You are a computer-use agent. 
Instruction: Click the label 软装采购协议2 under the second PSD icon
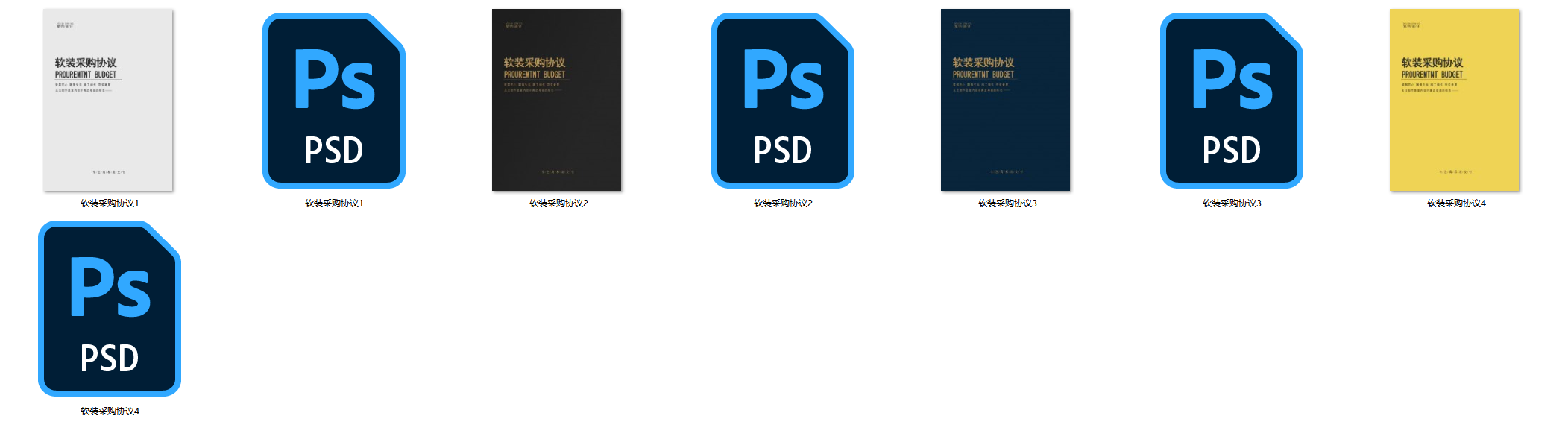pos(783,203)
